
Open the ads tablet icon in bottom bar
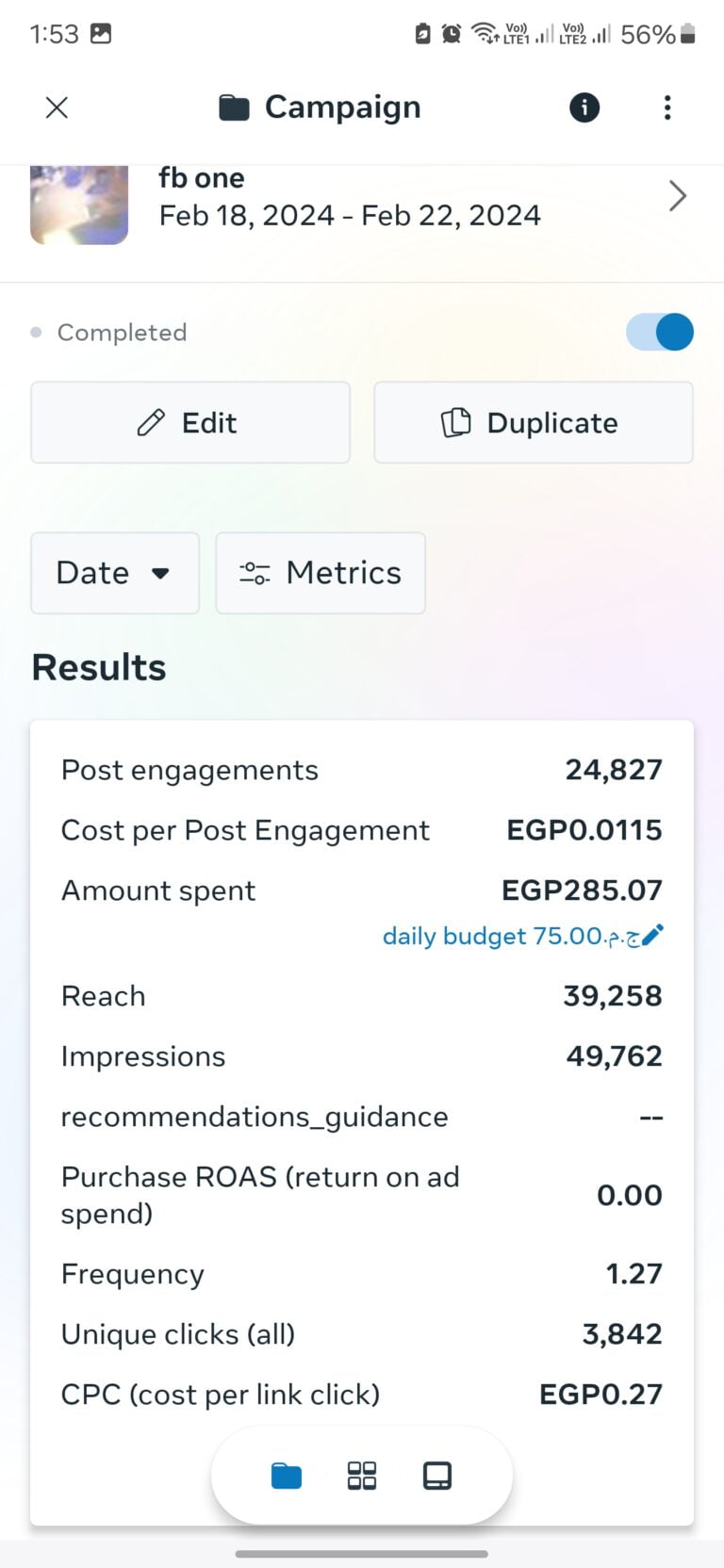tap(437, 1476)
